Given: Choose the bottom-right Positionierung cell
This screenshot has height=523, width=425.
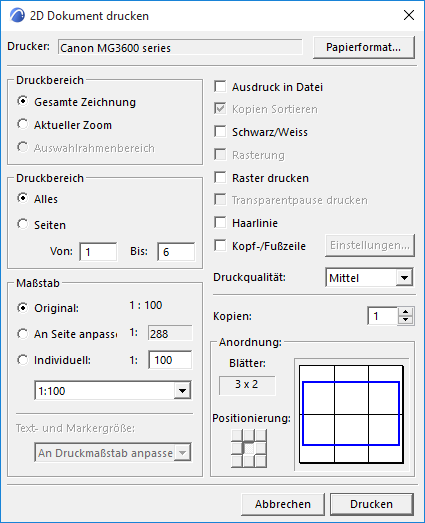Looking at the screenshot, I should coord(261,461).
